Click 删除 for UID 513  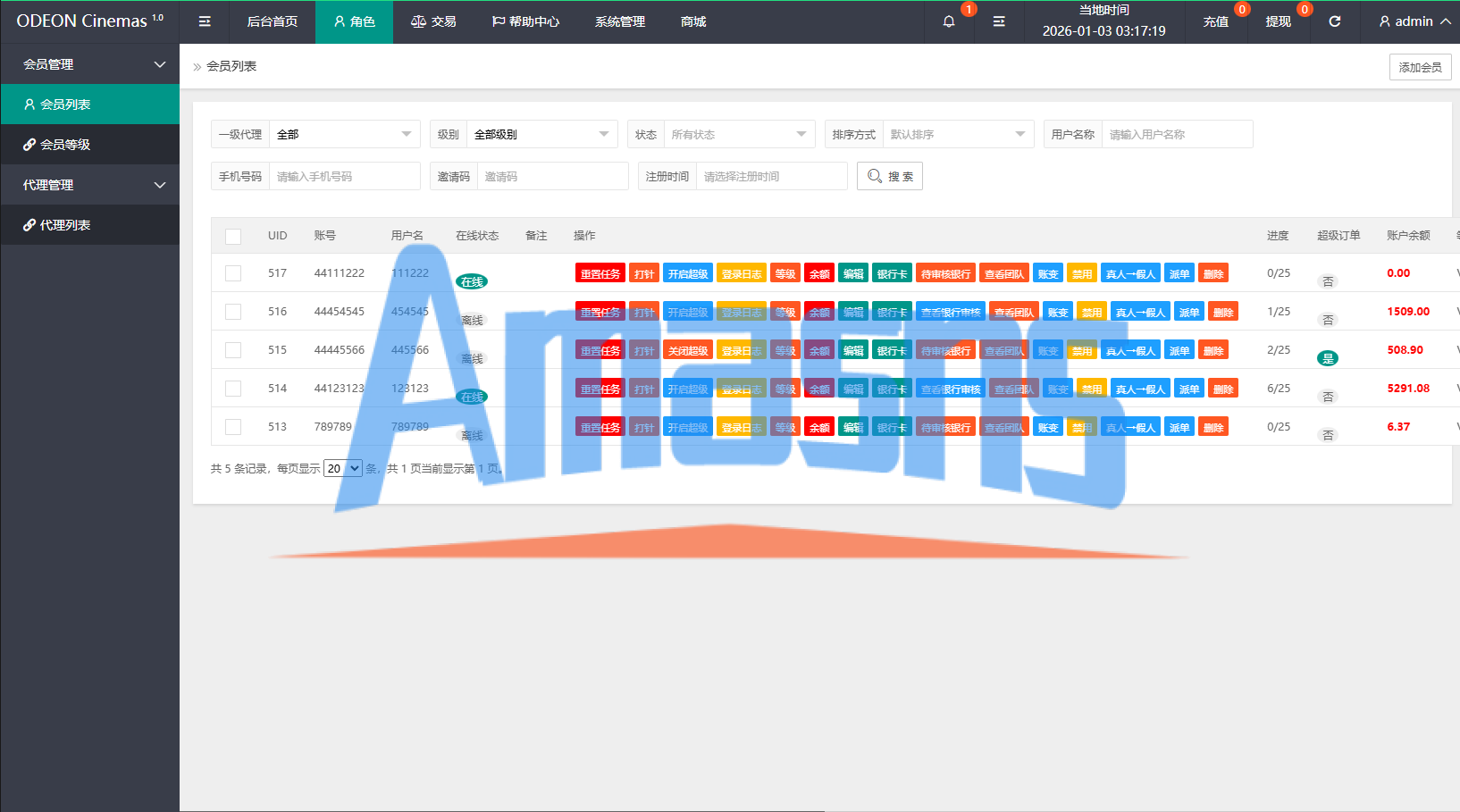click(x=1213, y=427)
